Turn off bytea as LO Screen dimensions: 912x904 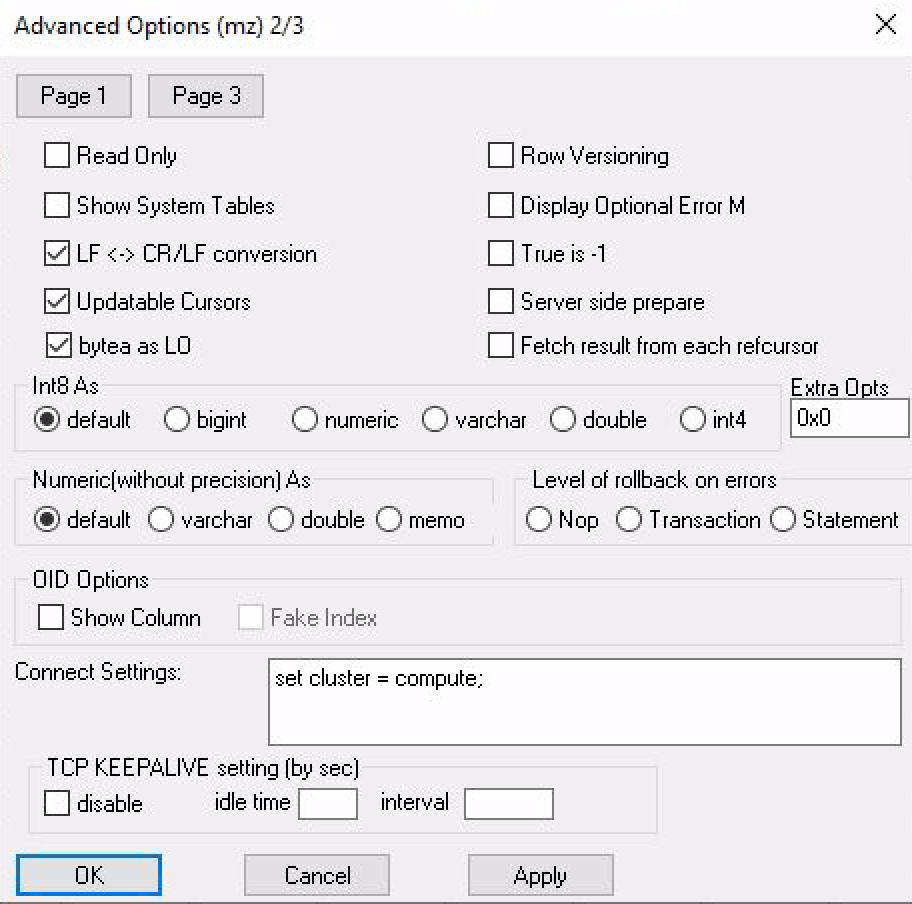pyautogui.click(x=56, y=345)
